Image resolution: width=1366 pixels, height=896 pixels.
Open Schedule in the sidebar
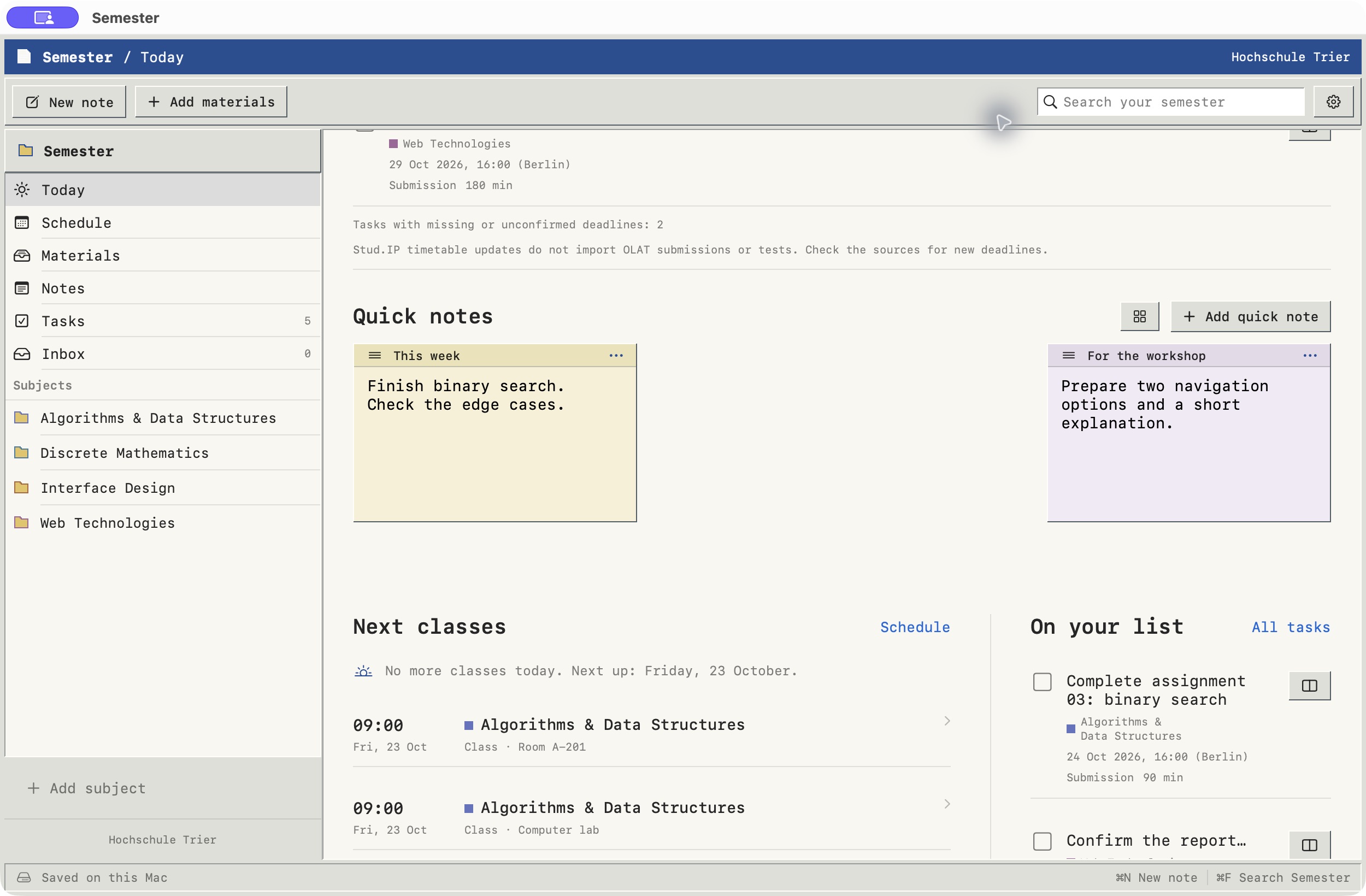[x=163, y=222]
